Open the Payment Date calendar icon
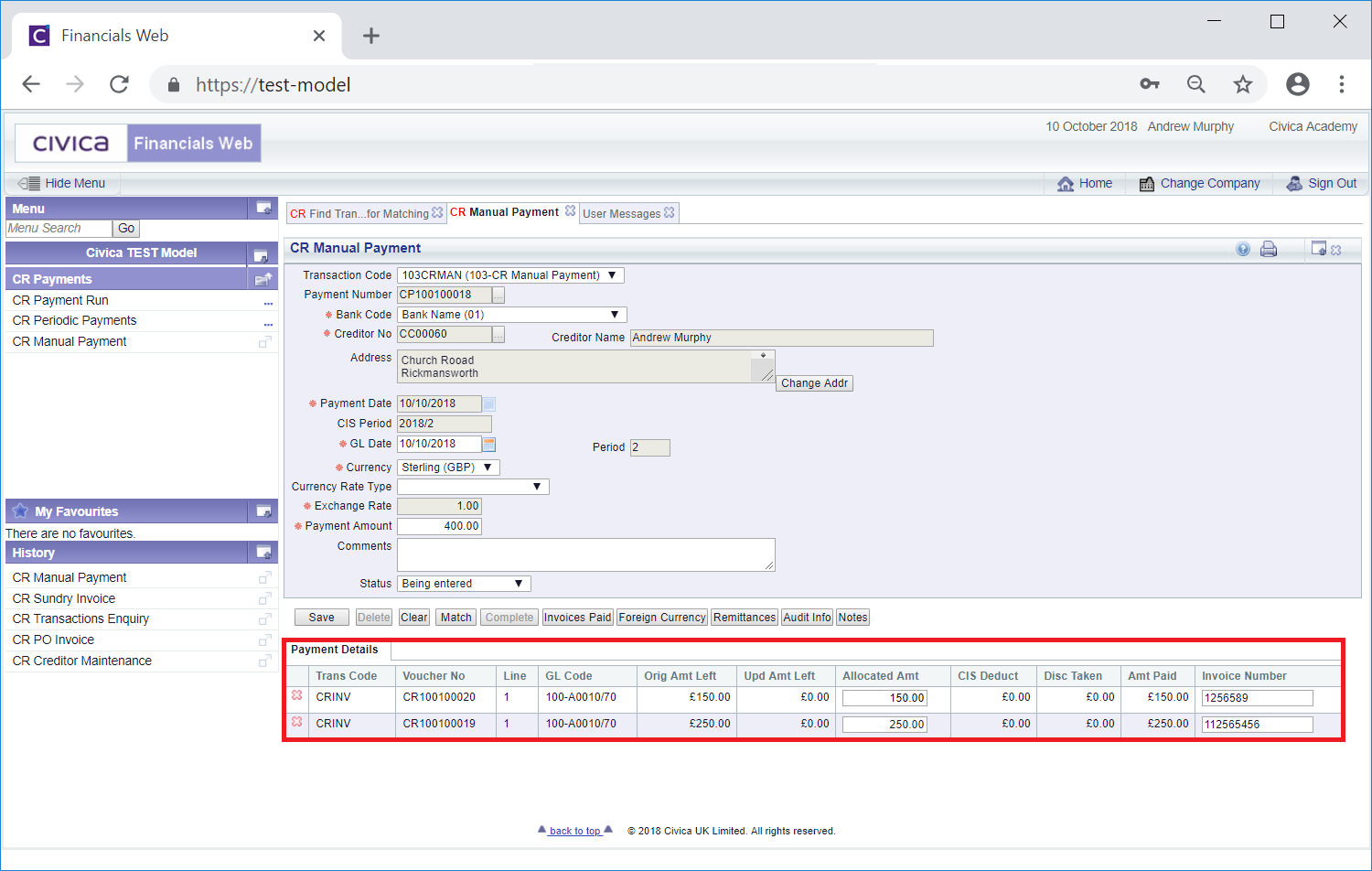 pyautogui.click(x=489, y=404)
